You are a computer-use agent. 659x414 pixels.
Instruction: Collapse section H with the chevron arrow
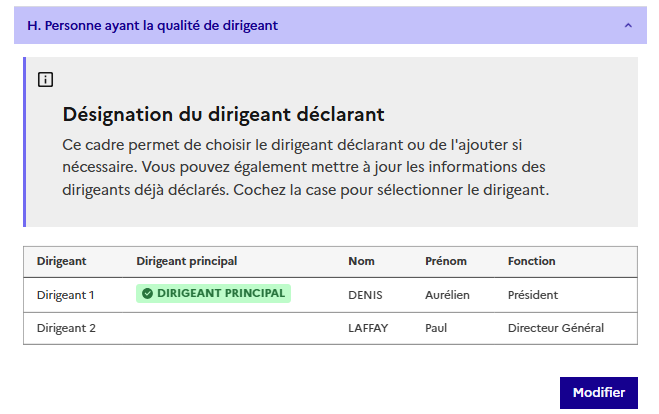(628, 25)
